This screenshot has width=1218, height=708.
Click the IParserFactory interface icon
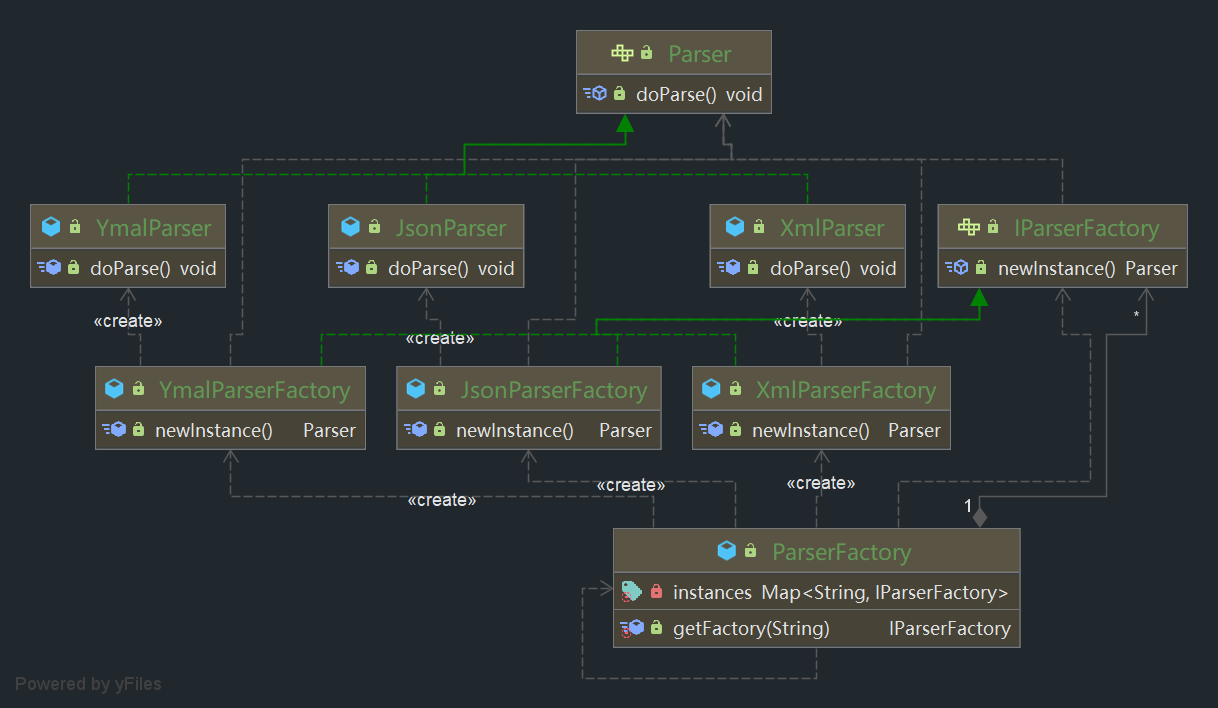tap(968, 228)
